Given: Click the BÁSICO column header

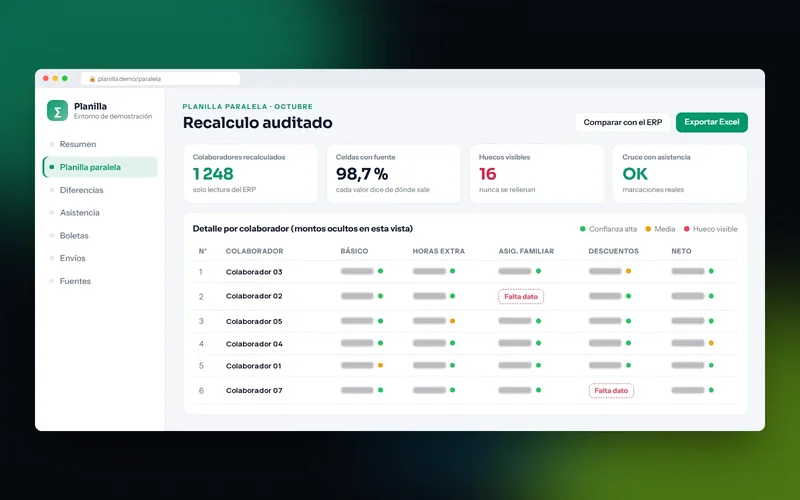Looking at the screenshot, I should pyautogui.click(x=354, y=252).
